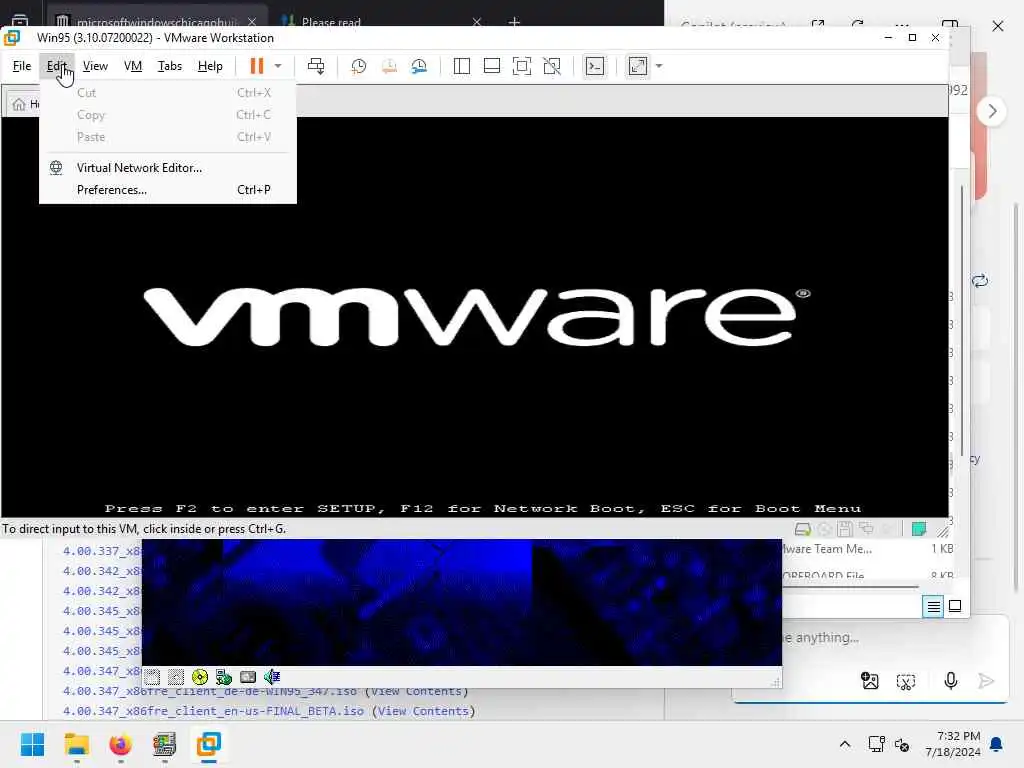Open the Windows Start menu
The image size is (1024, 768).
click(32, 744)
